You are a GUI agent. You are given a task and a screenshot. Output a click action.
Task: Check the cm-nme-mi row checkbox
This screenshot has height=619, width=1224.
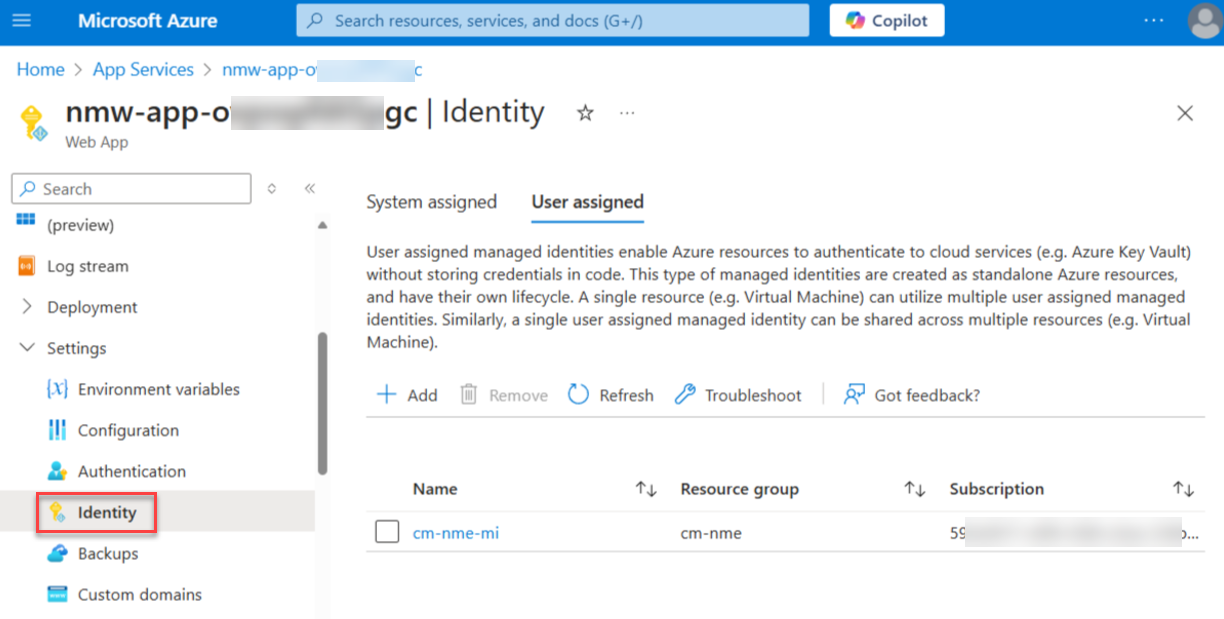click(387, 533)
